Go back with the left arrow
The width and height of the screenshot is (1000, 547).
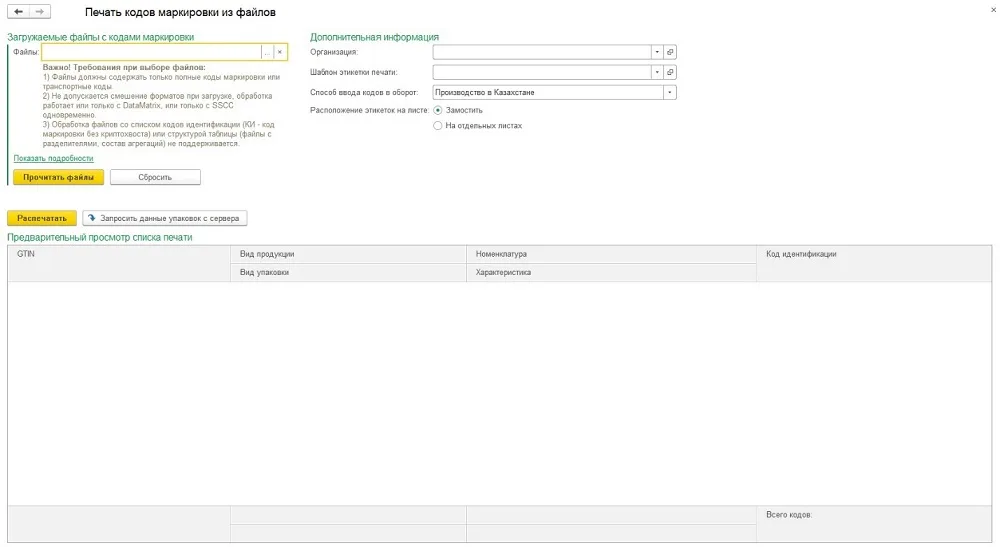(x=18, y=11)
